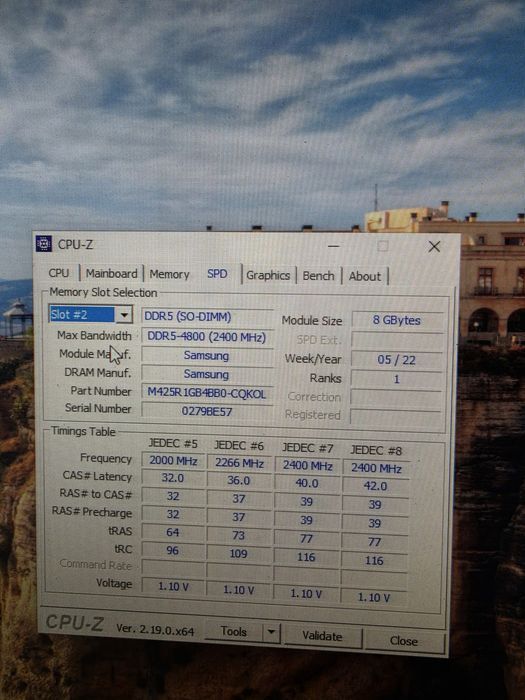Click the Memory Slot Selection group label

click(x=103, y=292)
